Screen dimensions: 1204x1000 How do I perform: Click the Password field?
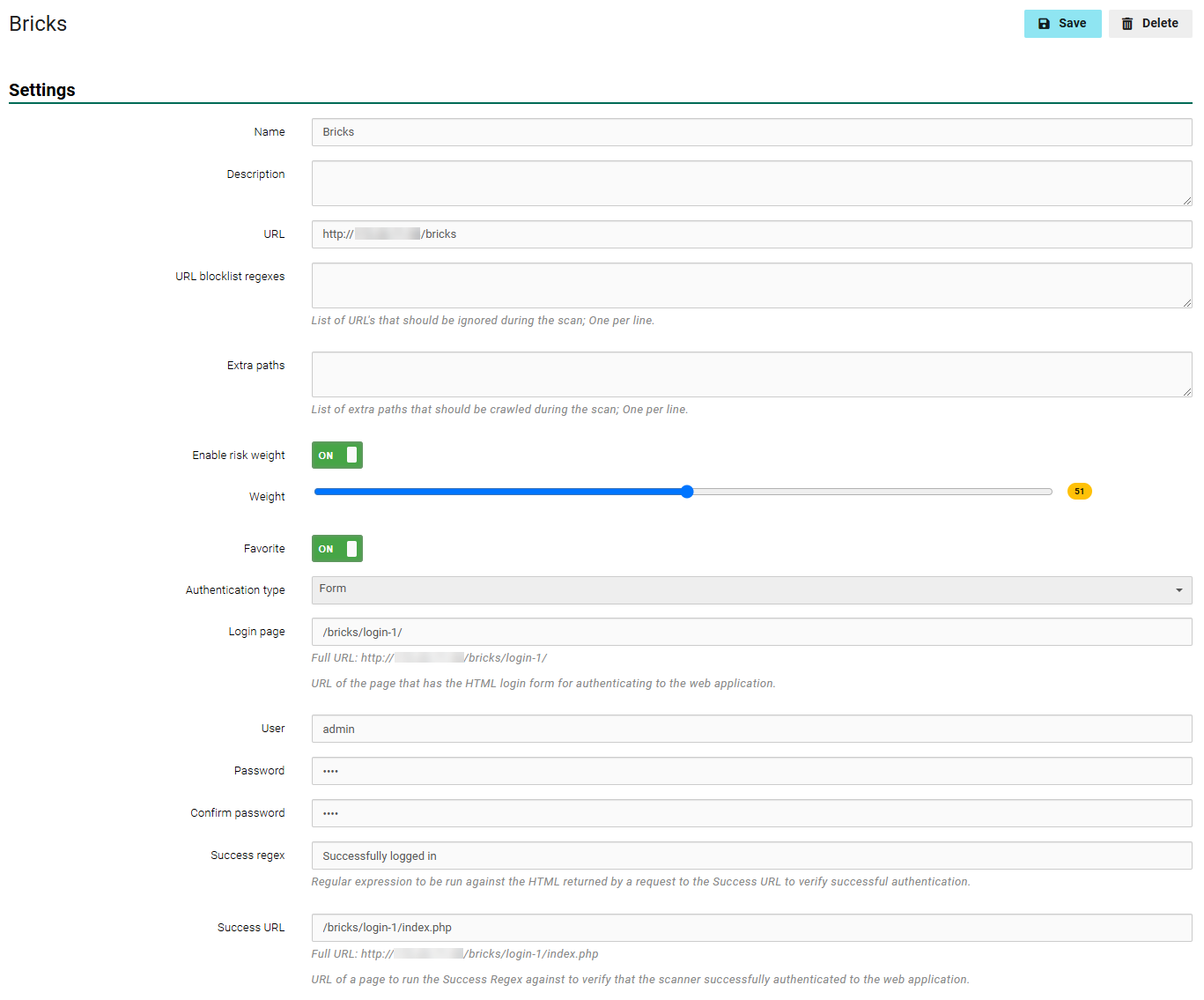click(750, 771)
